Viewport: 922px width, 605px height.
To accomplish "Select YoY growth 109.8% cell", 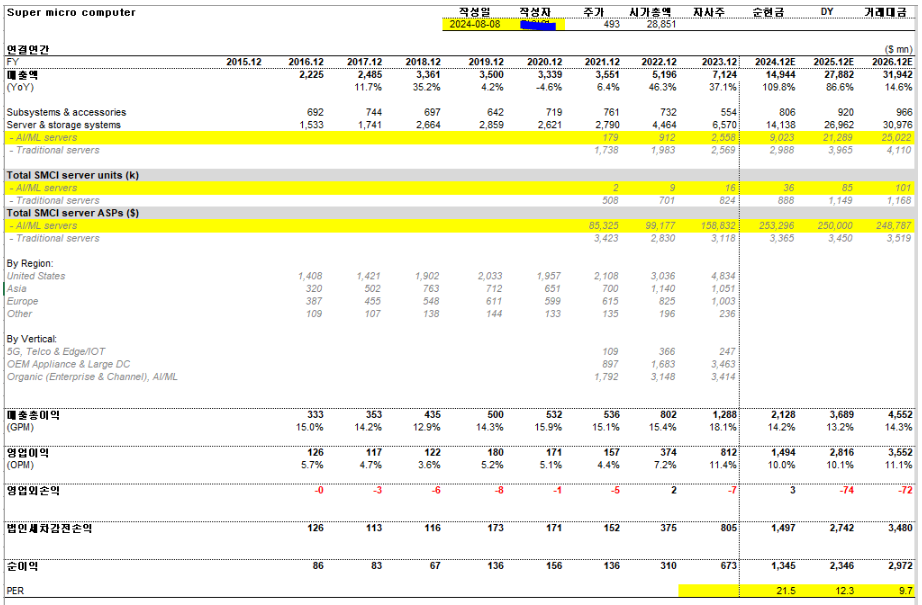I will tap(779, 87).
